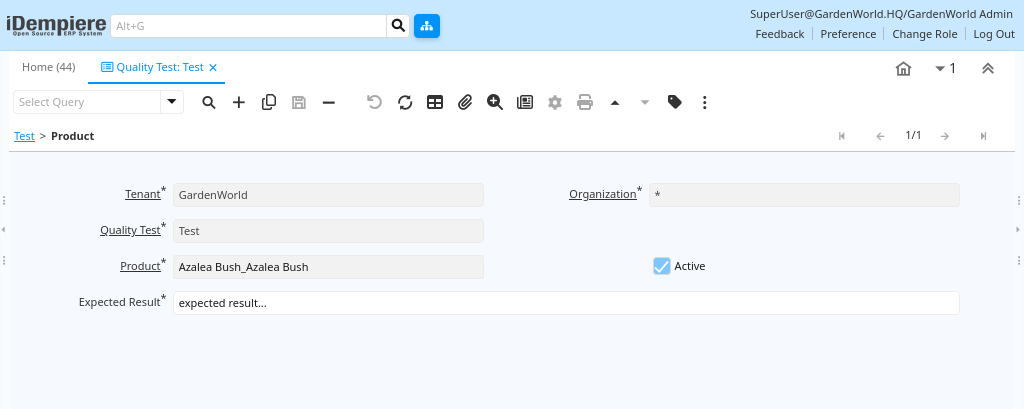Click the Process gear icon
The image size is (1024, 409).
[555, 102]
